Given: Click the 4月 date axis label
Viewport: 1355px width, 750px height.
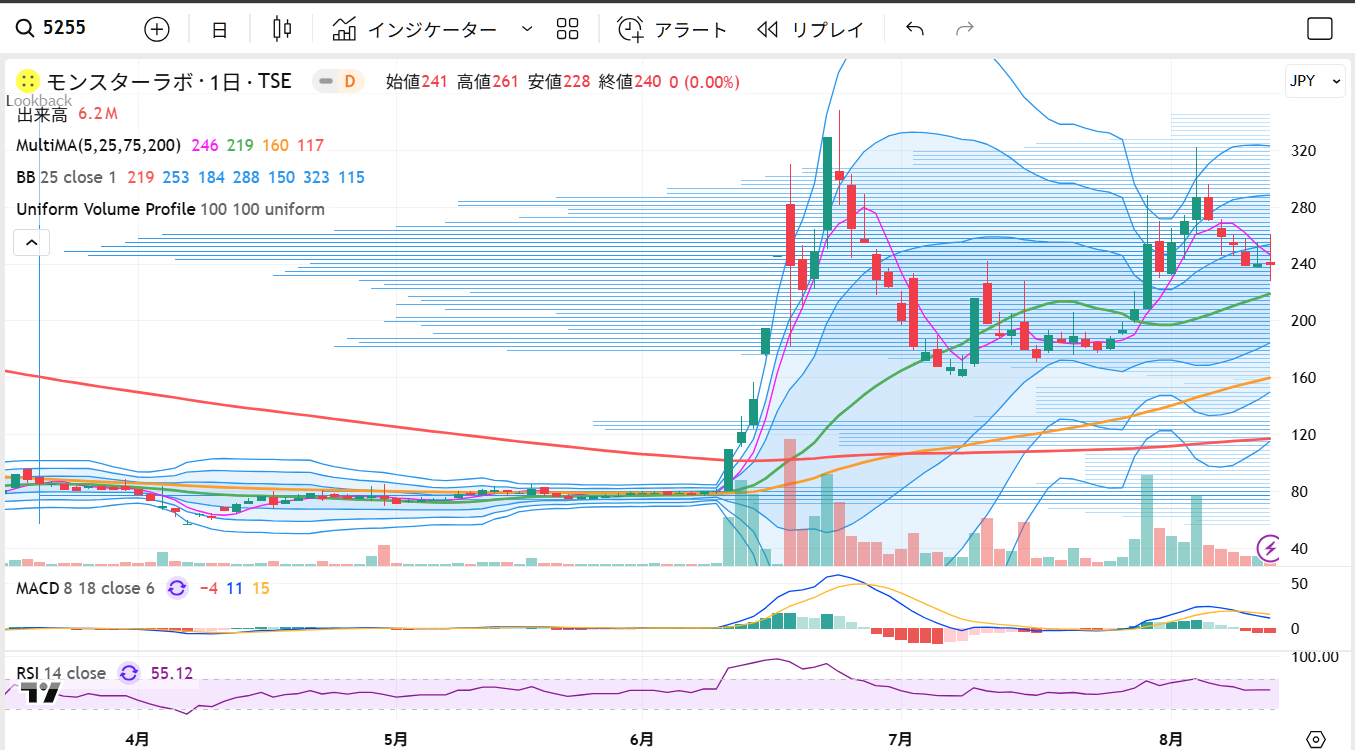Looking at the screenshot, I should 138,739.
